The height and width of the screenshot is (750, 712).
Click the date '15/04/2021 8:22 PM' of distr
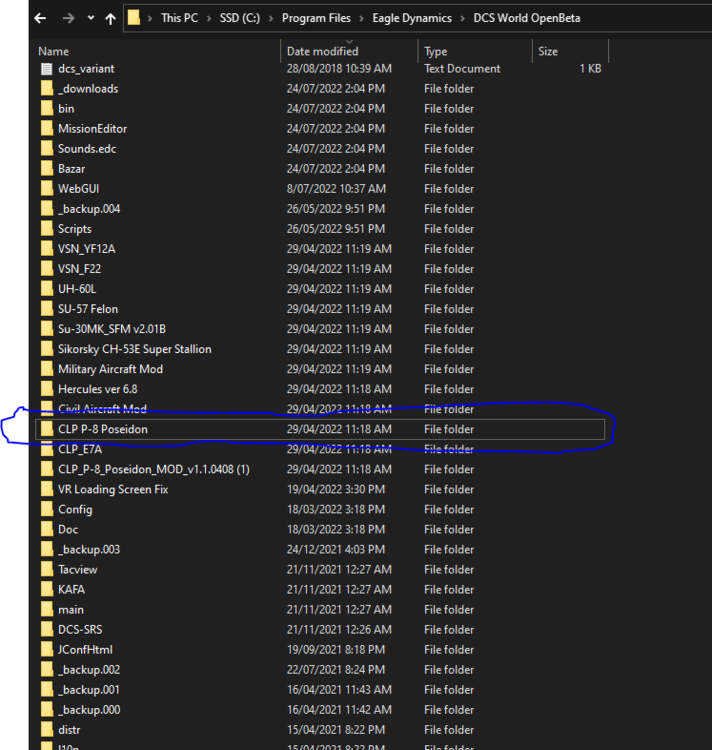[x=336, y=730]
